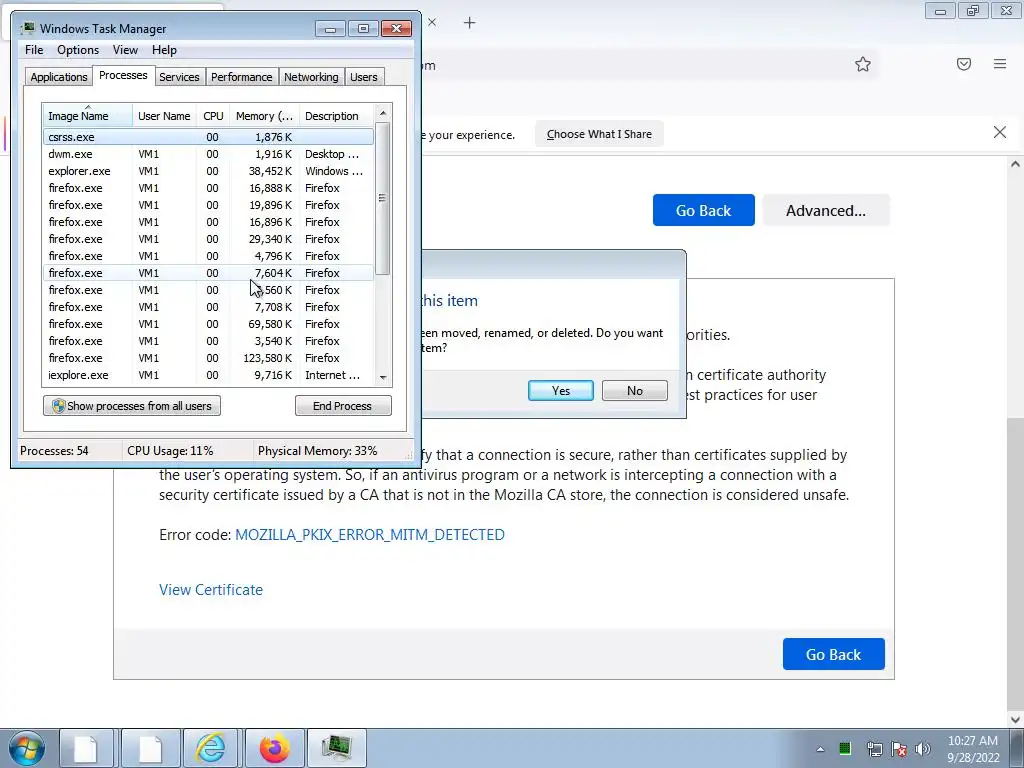This screenshot has width=1024, height=768.
Task: Click the volume speaker tray icon
Action: [x=923, y=748]
